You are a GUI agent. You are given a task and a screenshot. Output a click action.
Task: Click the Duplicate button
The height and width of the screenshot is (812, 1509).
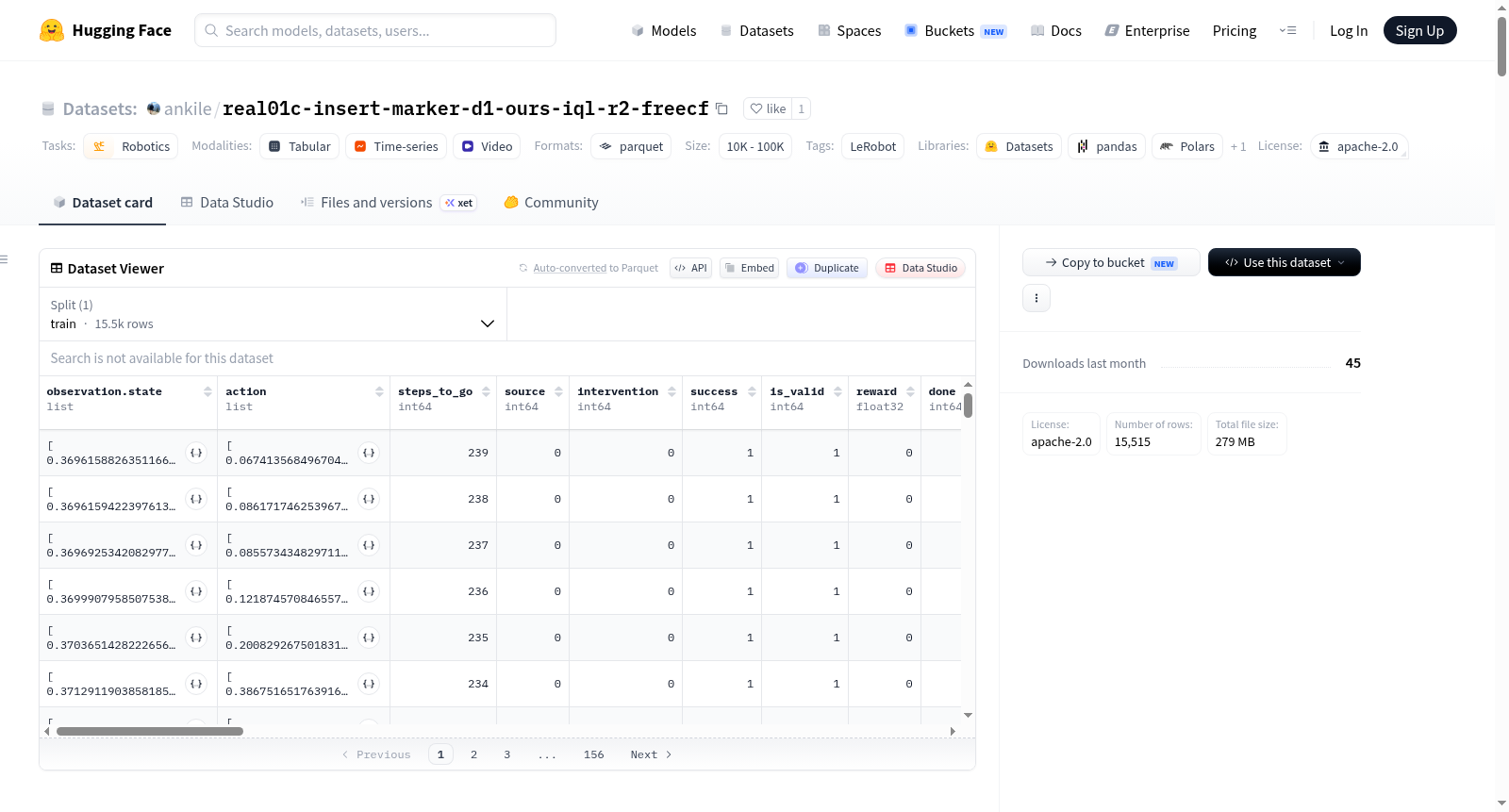click(x=827, y=268)
